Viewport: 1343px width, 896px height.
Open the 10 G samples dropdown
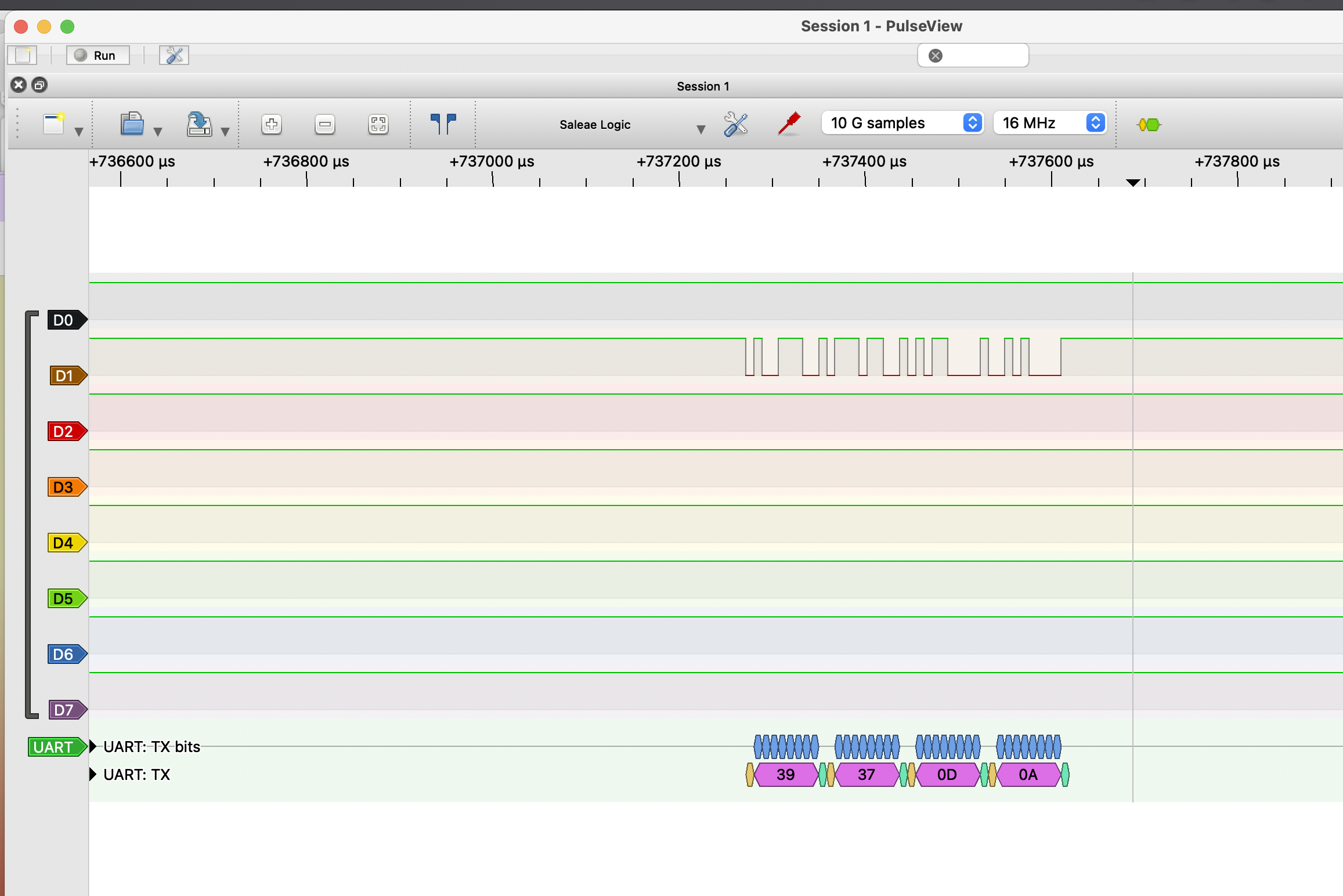point(902,123)
